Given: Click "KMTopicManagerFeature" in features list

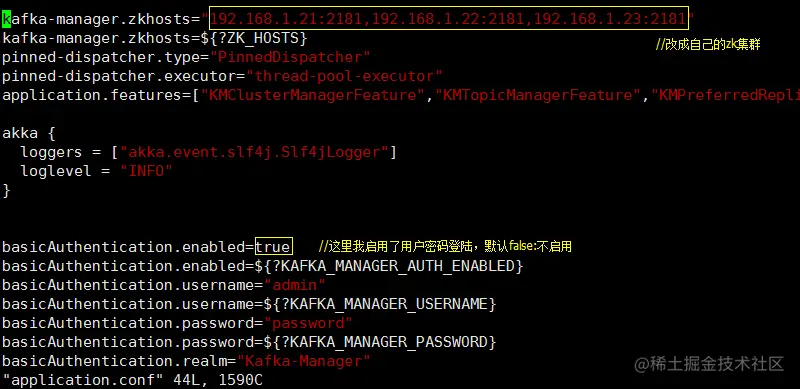Looking at the screenshot, I should tap(538, 95).
